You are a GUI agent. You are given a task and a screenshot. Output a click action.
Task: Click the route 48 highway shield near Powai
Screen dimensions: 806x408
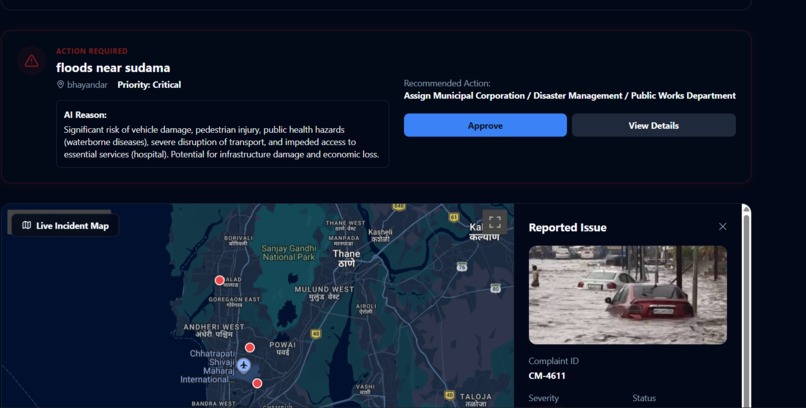click(316, 334)
